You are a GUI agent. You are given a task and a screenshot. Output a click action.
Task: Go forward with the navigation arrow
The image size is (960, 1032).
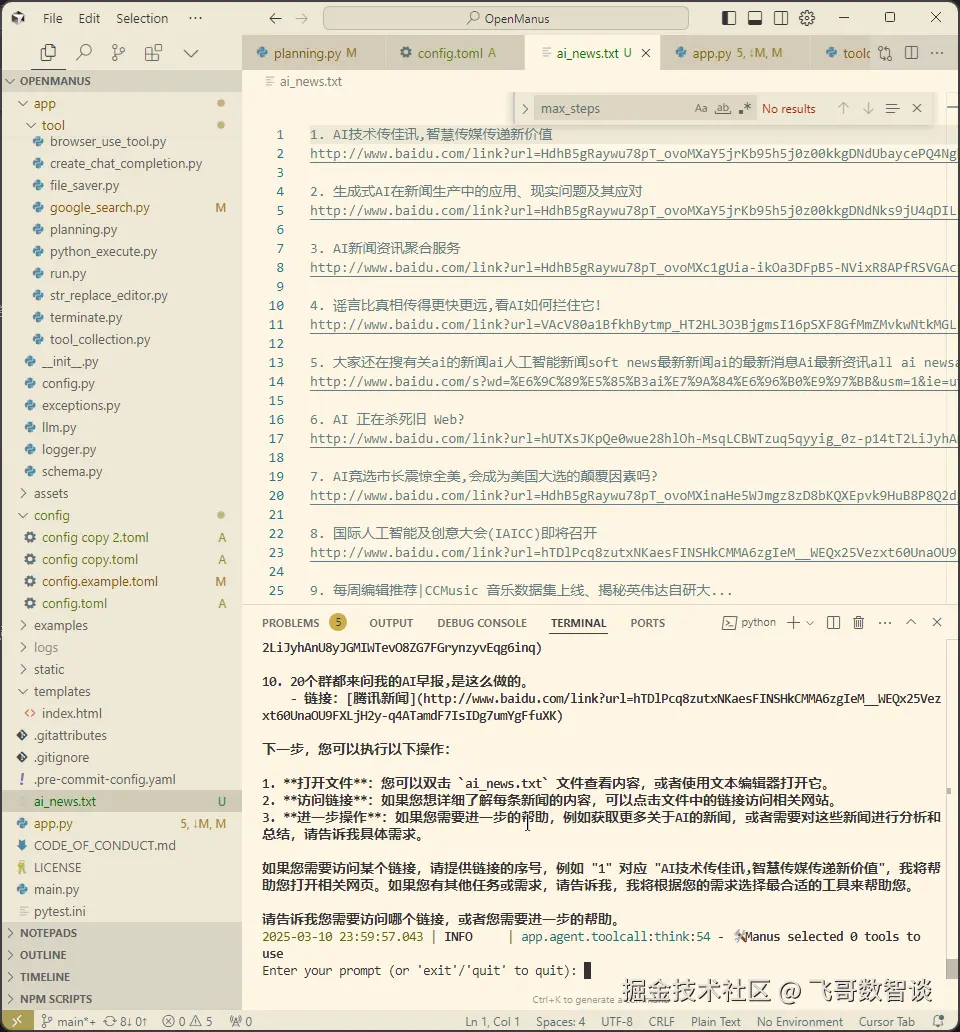[301, 18]
